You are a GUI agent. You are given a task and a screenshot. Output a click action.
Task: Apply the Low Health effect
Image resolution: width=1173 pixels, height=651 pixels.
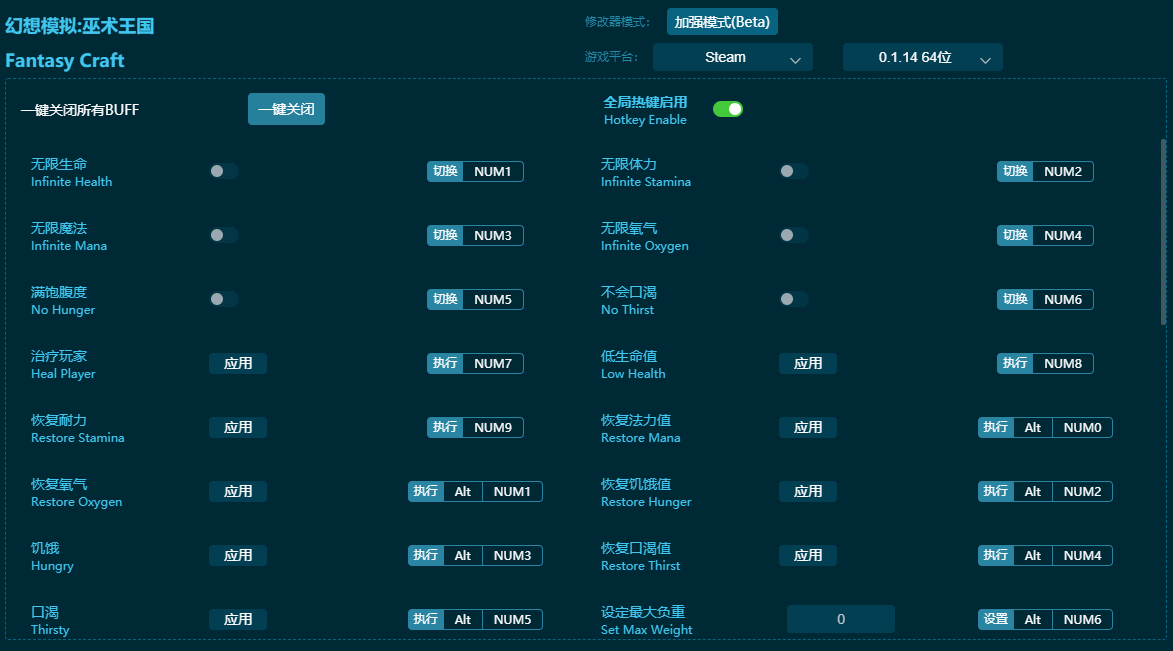pyautogui.click(x=808, y=363)
